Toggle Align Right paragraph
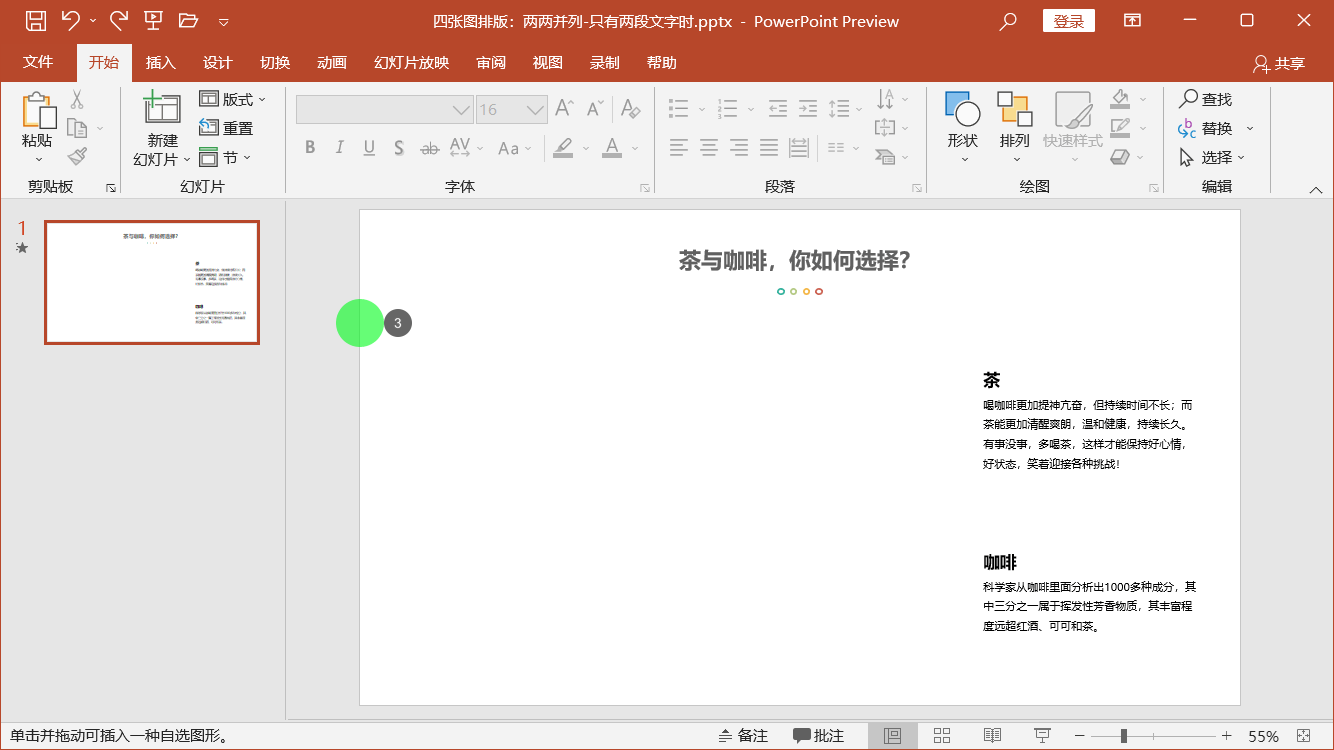The width and height of the screenshot is (1334, 750). click(x=739, y=148)
